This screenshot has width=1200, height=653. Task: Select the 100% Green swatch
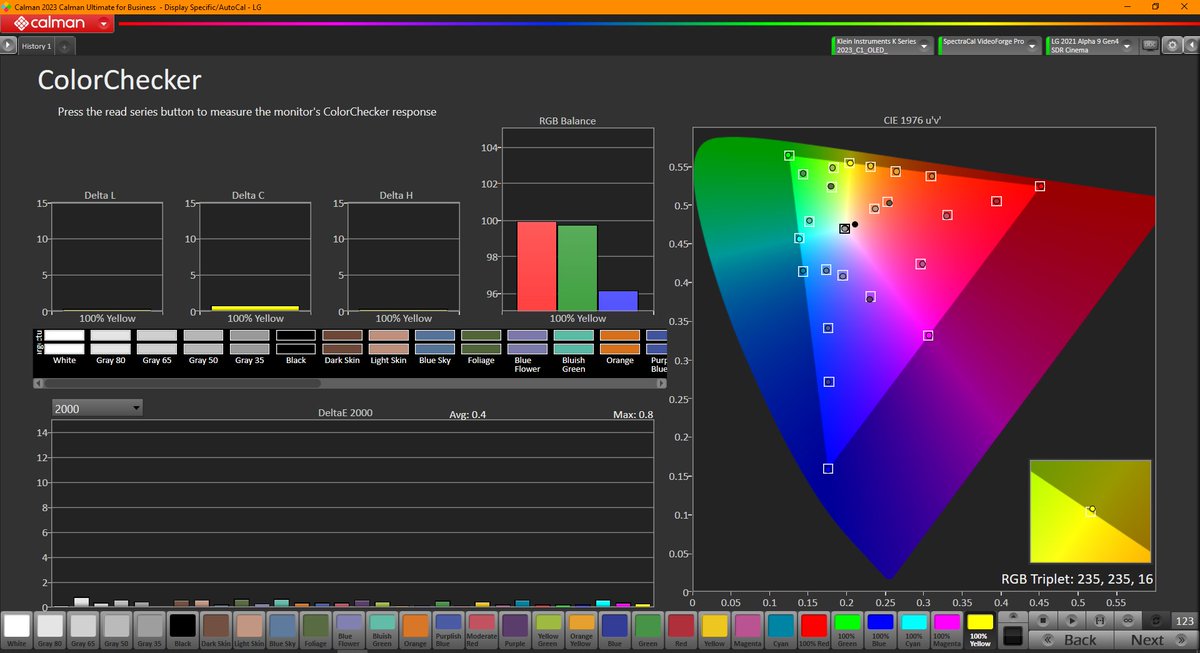(x=847, y=630)
